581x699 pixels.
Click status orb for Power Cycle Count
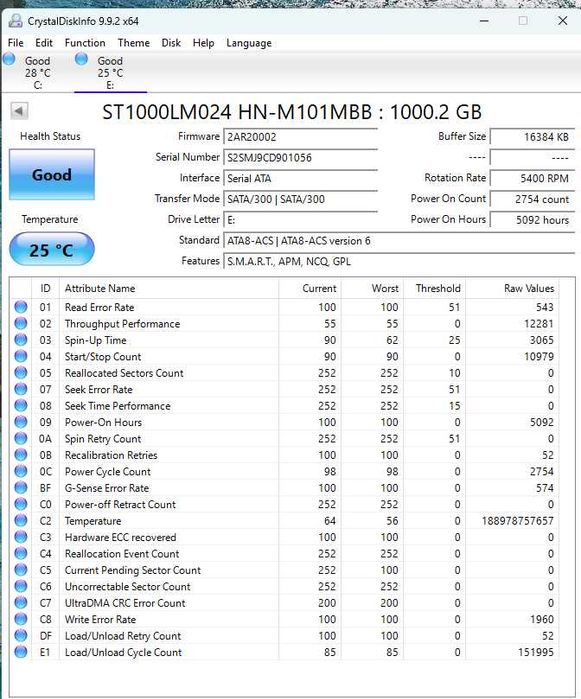pyautogui.click(x=21, y=471)
